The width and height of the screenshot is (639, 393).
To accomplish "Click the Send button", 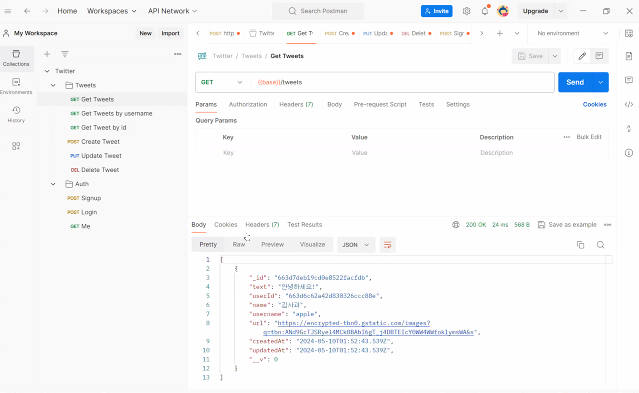I will 575,82.
